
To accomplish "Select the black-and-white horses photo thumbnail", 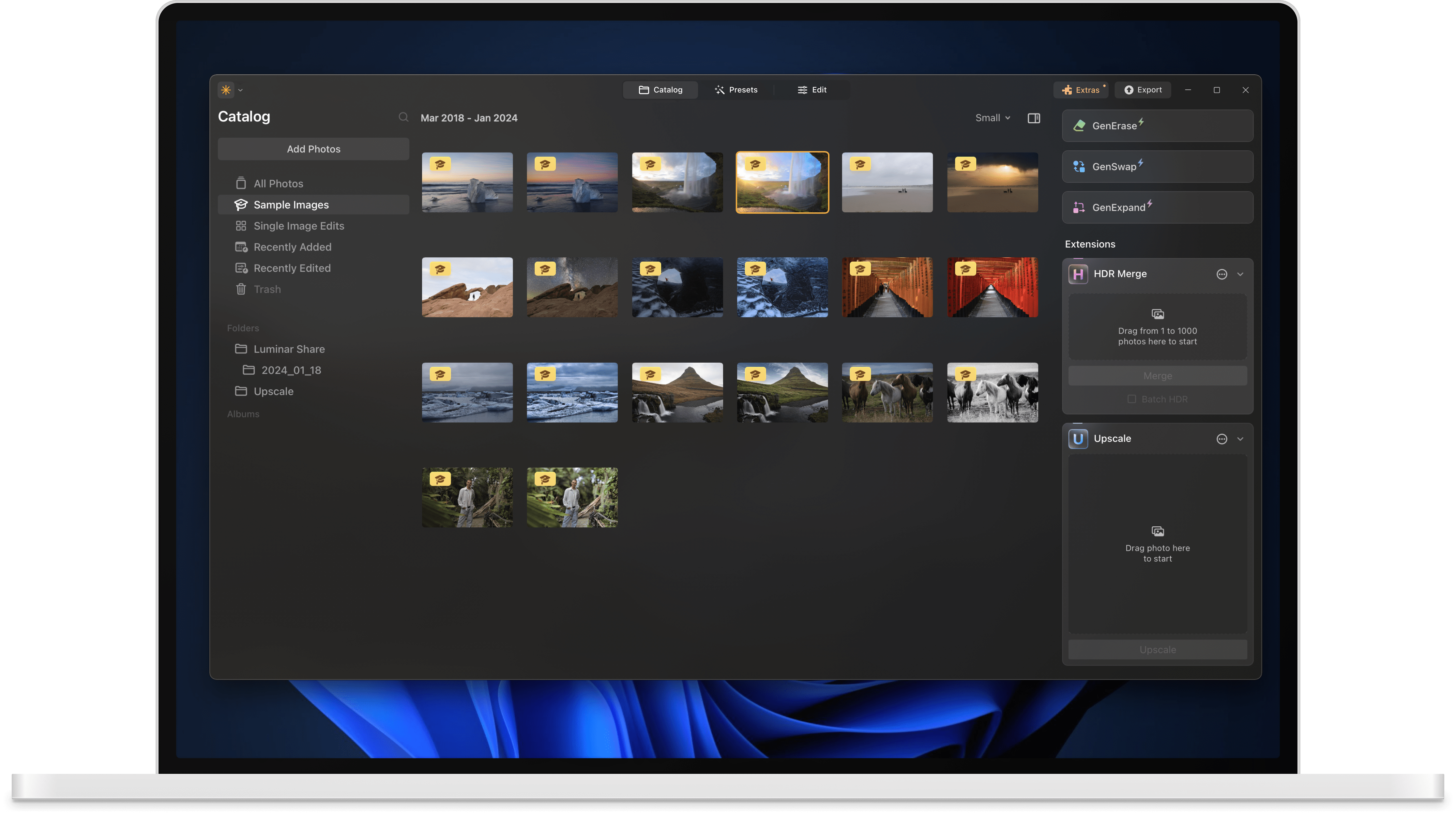I will [x=993, y=392].
